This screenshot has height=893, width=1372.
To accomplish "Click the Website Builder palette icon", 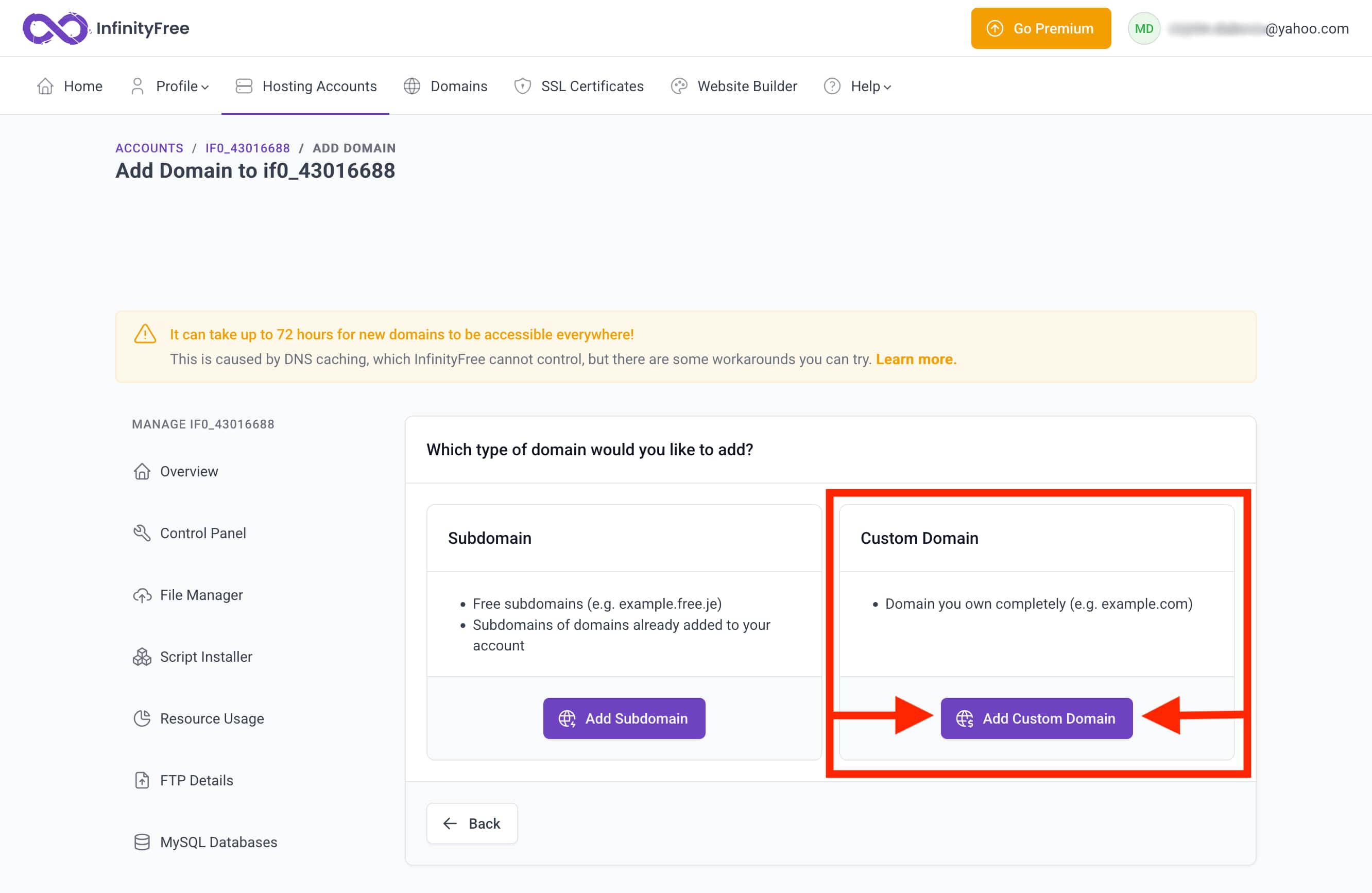I will (x=679, y=87).
